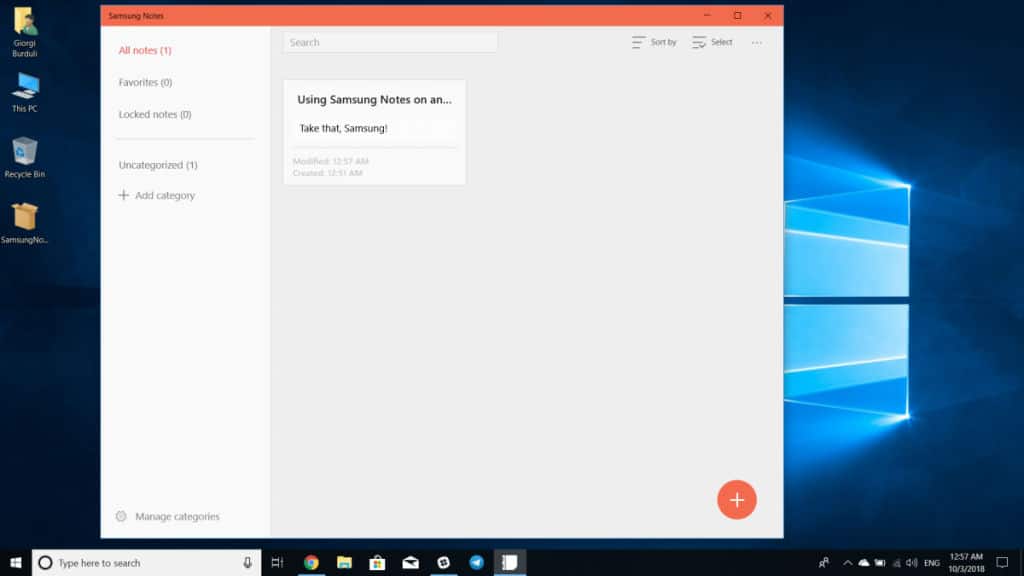
Task: Select the Recycle Bin desktop icon
Action: coord(25,157)
